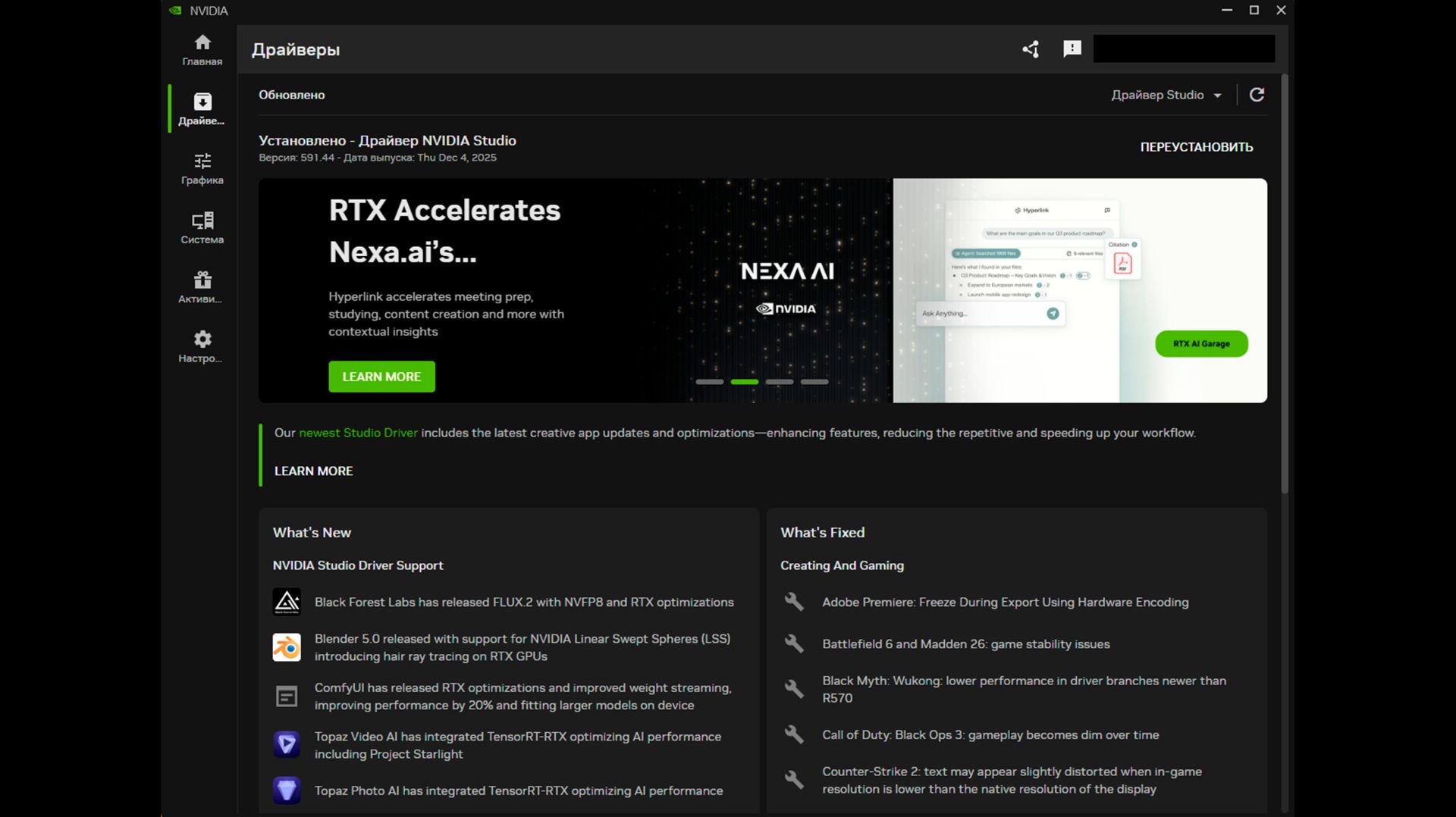Click the Topaz Photo AI icon
The image size is (1456, 817).
287,790
